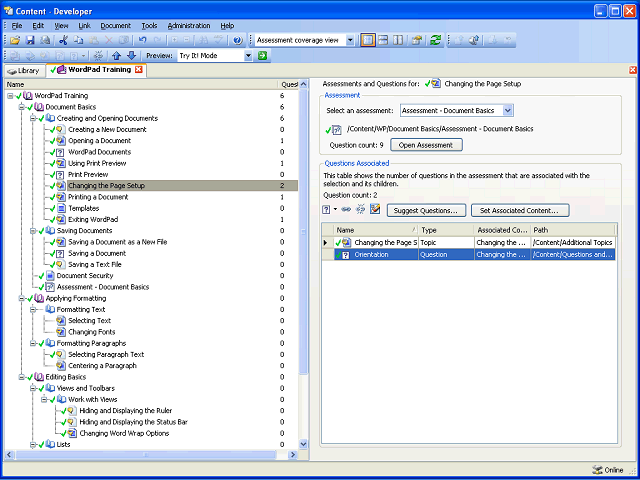Viewport: 640px width, 480px height.
Task: Select the Changing Fonts topic
Action: [x=92, y=332]
